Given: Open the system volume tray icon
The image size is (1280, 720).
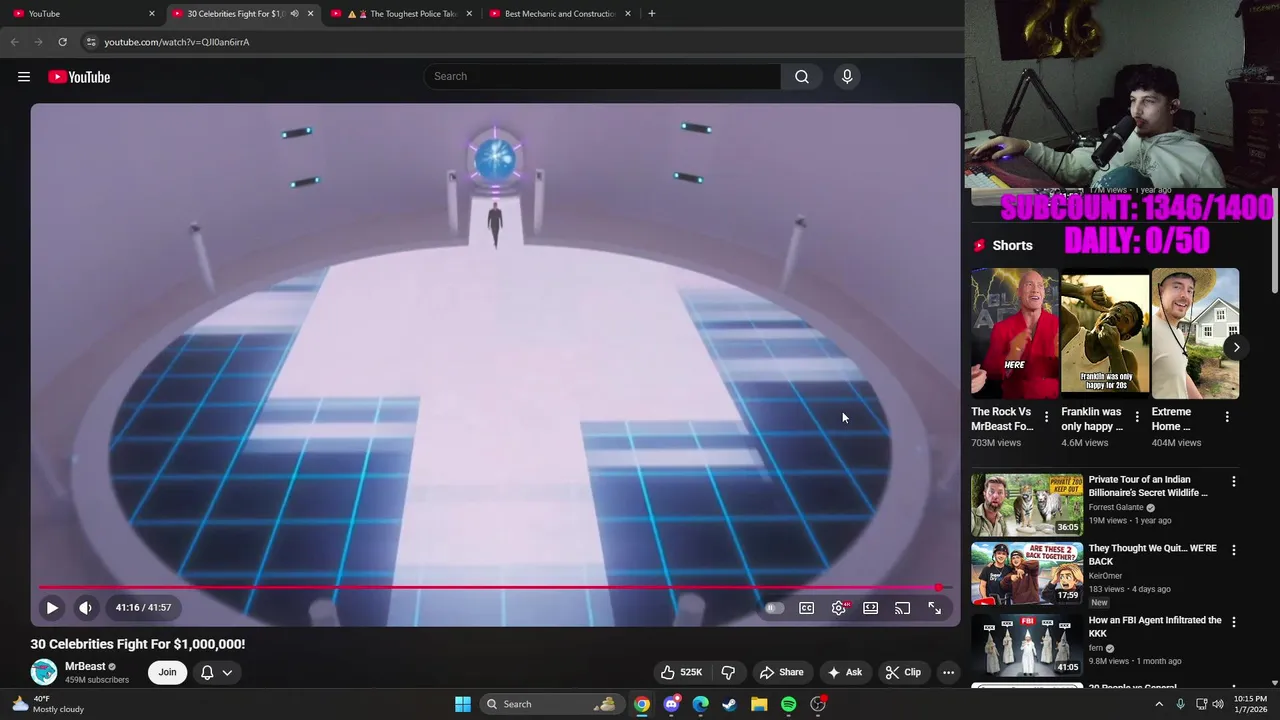Looking at the screenshot, I should (x=1218, y=704).
